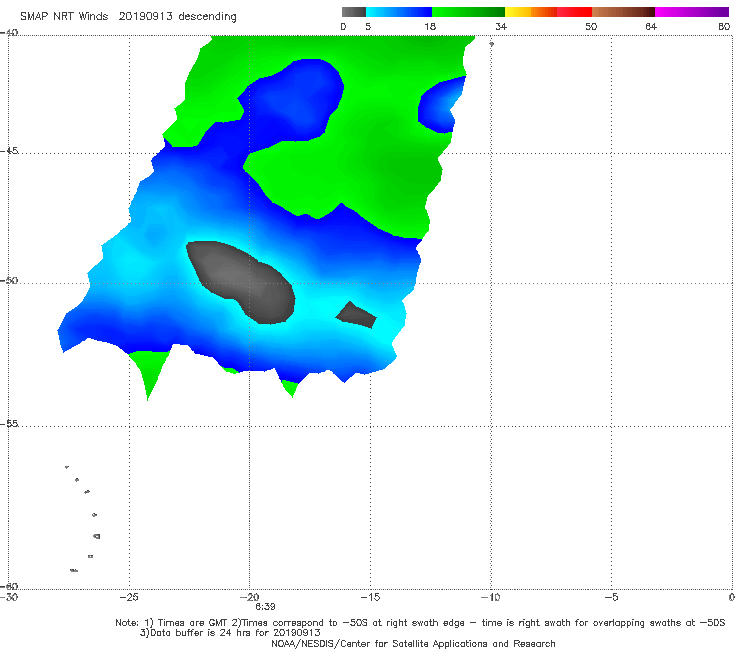Click the green segment of the color bar
The width and height of the screenshot is (740, 650).
coord(468,12)
